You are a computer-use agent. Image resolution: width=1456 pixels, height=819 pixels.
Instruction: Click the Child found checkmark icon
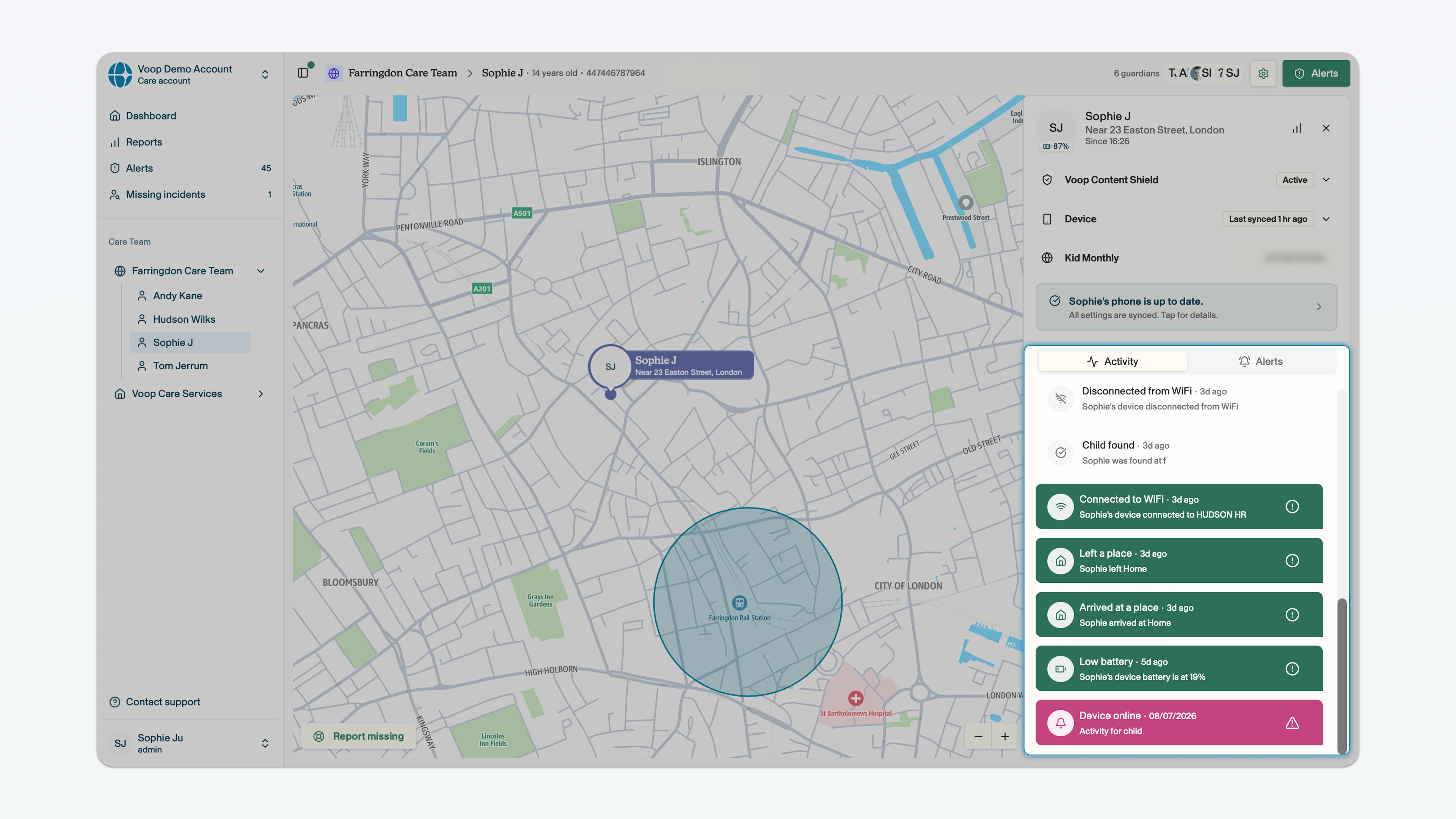(x=1061, y=453)
